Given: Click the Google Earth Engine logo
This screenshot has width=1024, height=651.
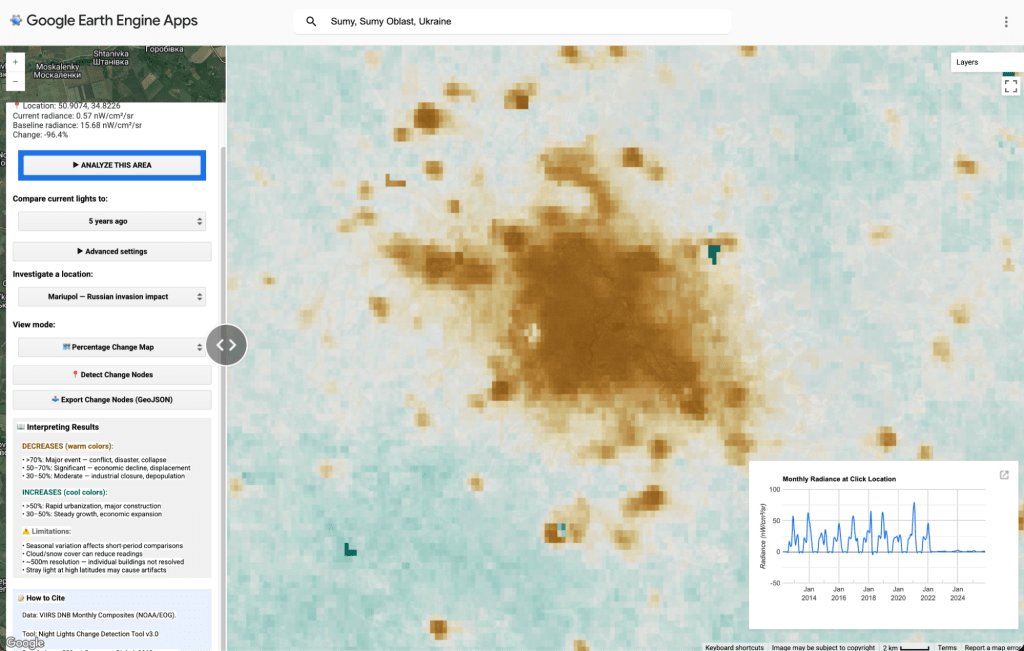Looking at the screenshot, I should click(x=16, y=21).
